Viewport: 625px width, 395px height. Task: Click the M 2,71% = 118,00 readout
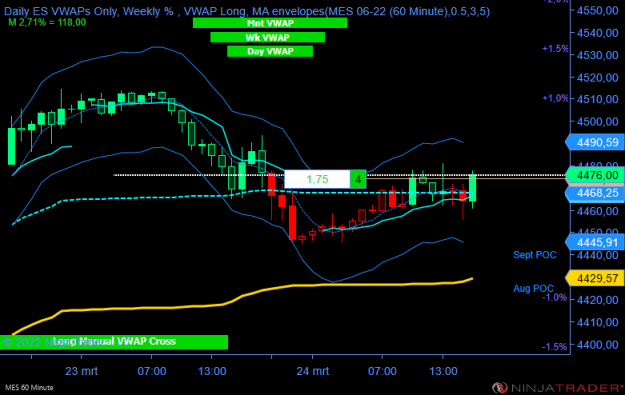(47, 22)
